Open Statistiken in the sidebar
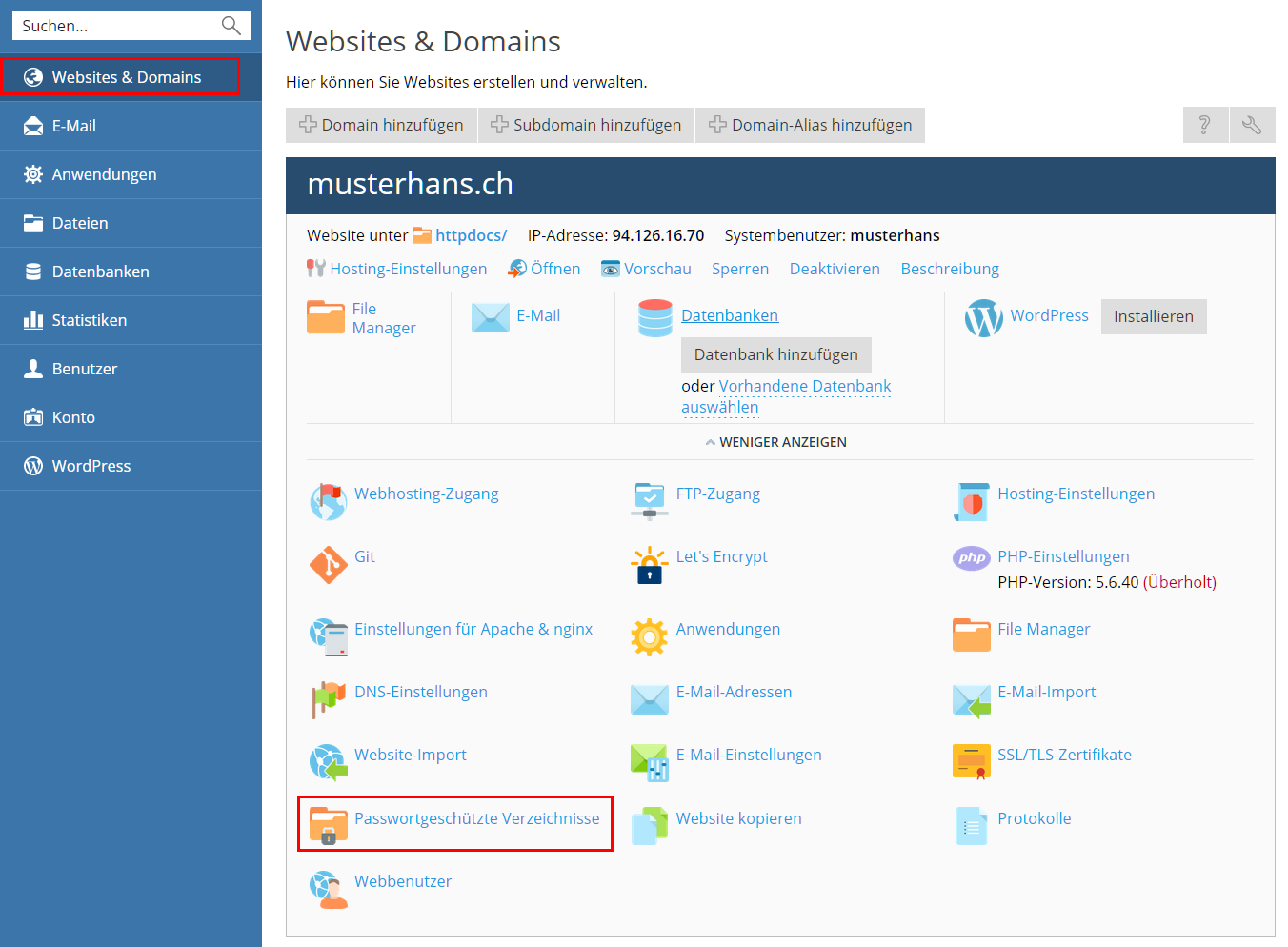 tap(89, 320)
